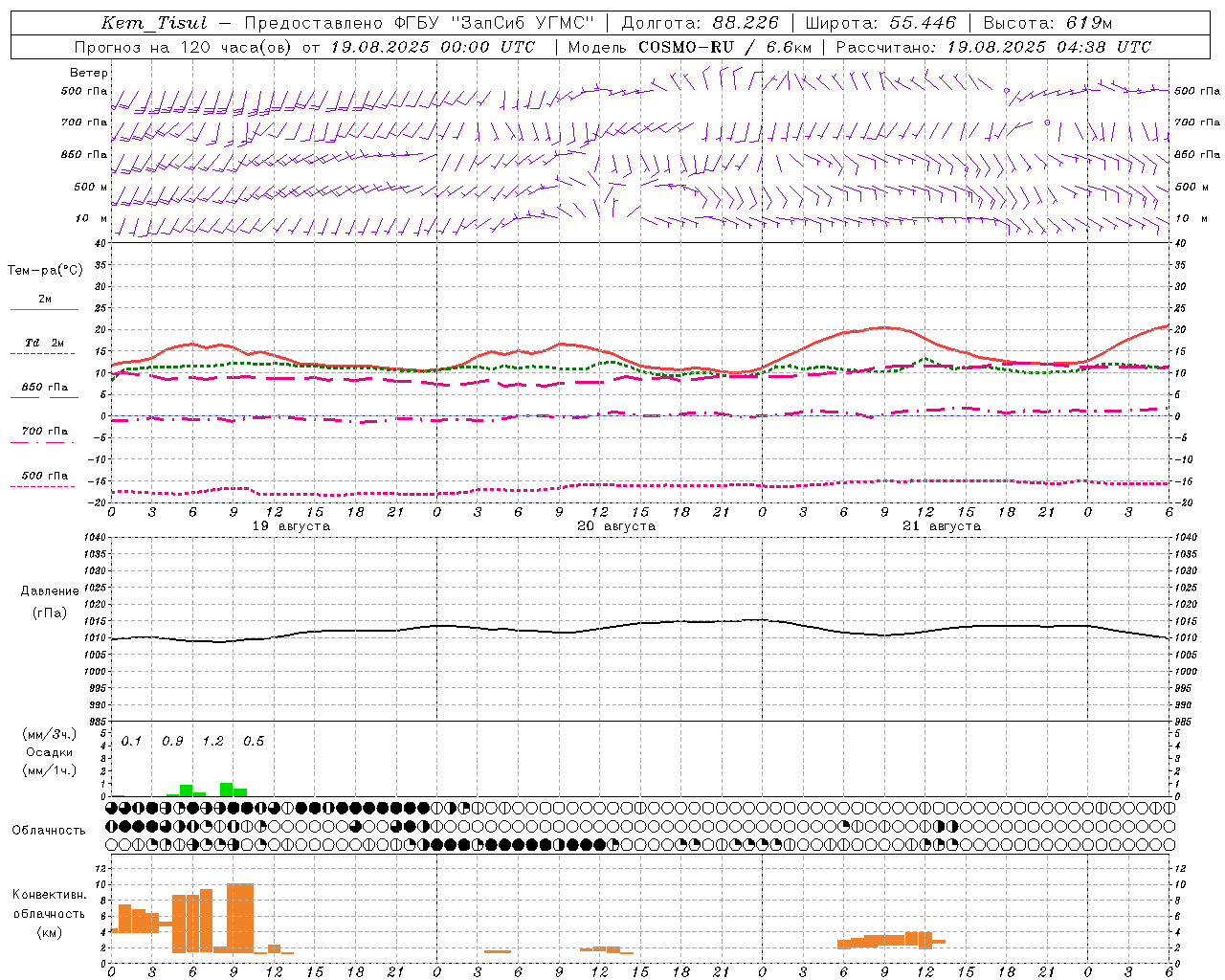The width and height of the screenshot is (1225, 980).
Task: Click the Модель COSMO-RU / 6.6км label
Action: (x=689, y=47)
